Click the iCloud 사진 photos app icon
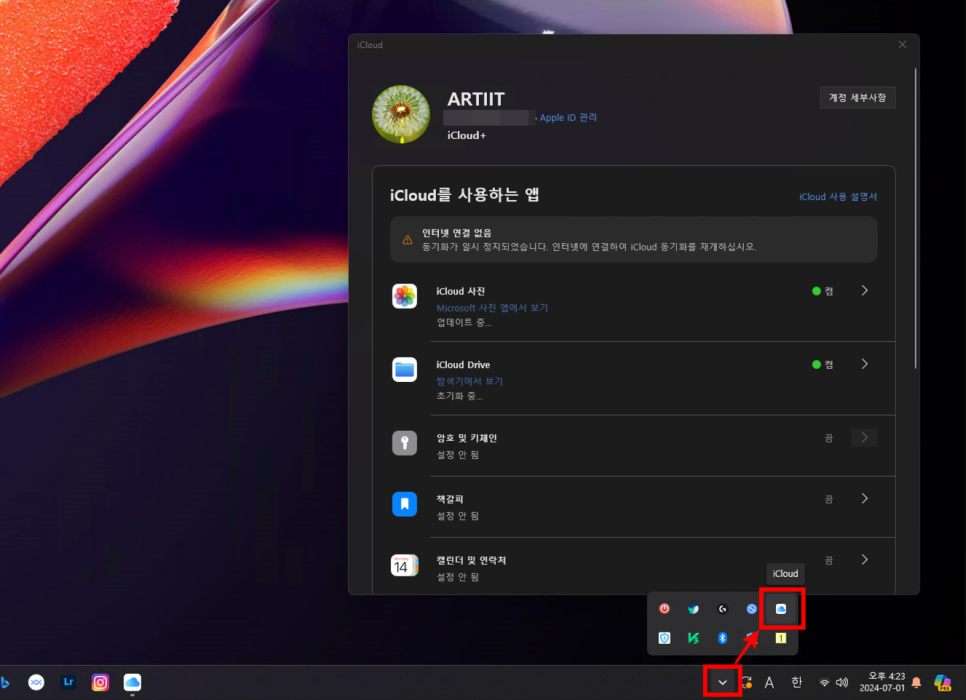This screenshot has width=966, height=700. coord(404,296)
